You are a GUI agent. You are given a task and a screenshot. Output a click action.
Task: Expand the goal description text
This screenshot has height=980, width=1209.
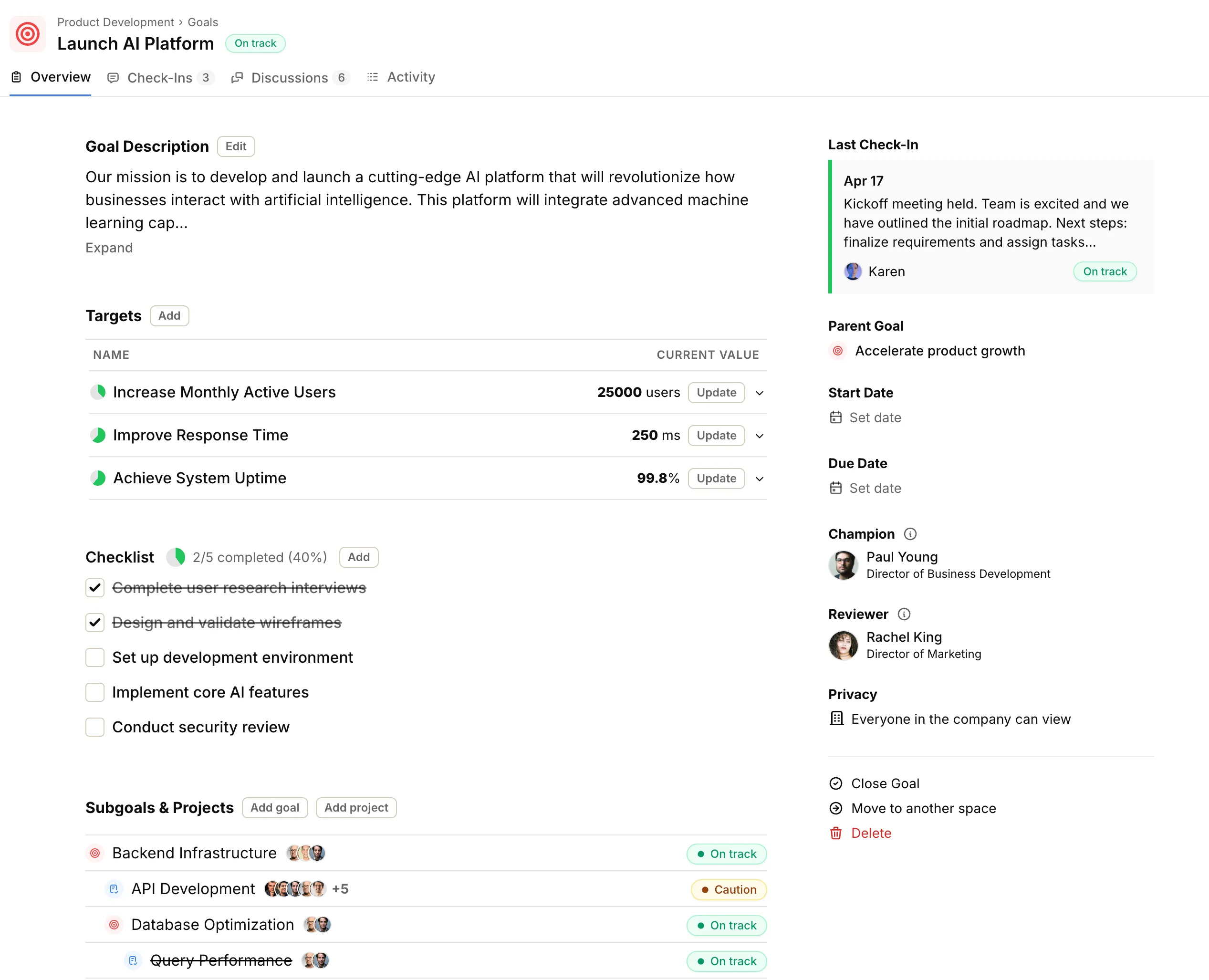click(x=109, y=248)
